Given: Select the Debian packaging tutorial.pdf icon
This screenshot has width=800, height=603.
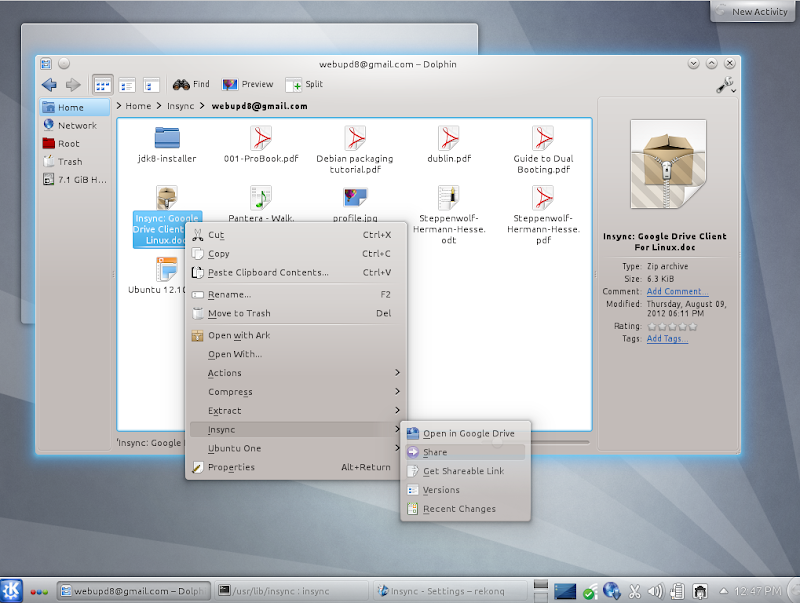Looking at the screenshot, I should (355, 138).
